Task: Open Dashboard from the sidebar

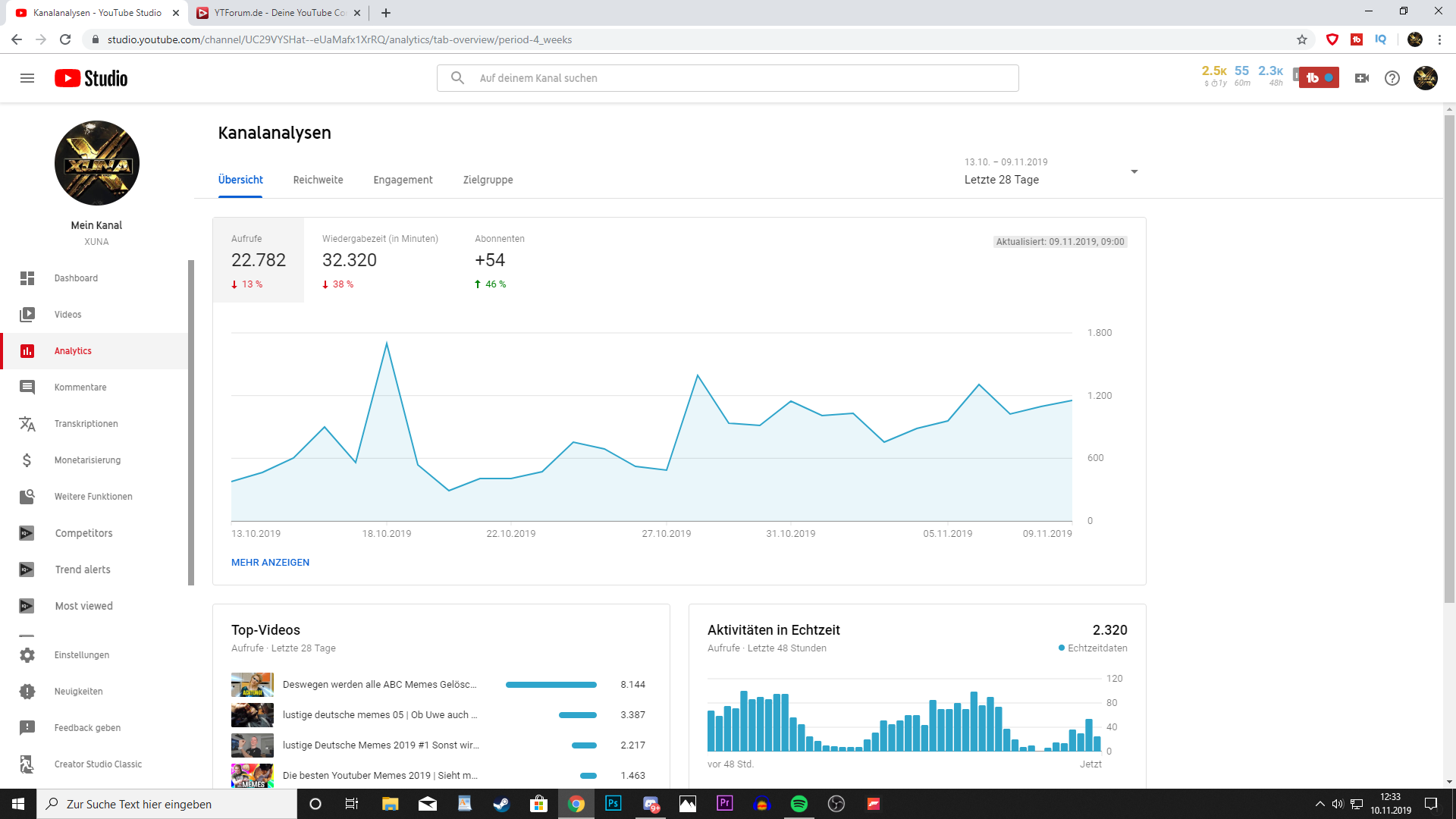Action: 76,278
